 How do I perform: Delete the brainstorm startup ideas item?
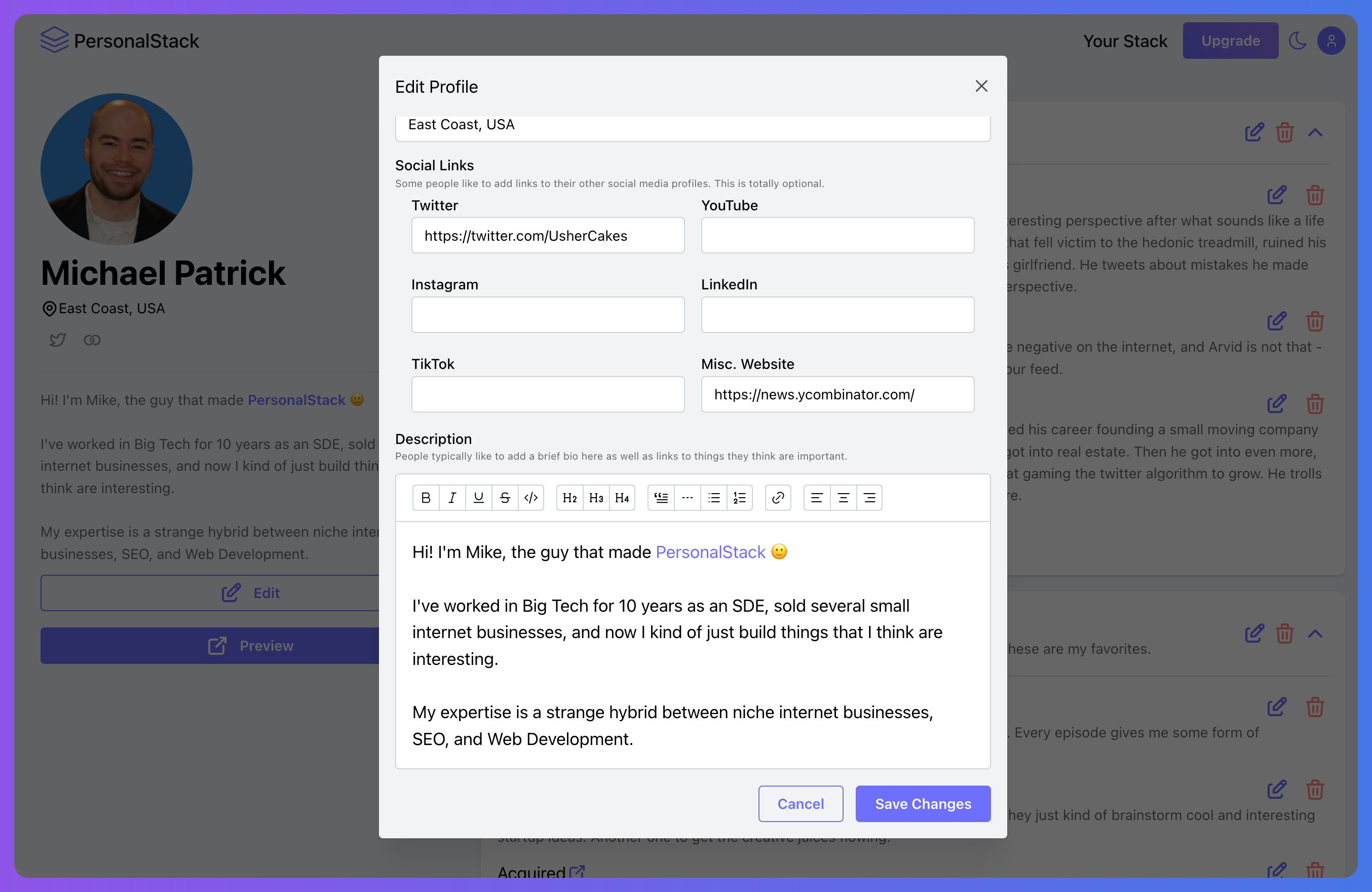click(1315, 789)
